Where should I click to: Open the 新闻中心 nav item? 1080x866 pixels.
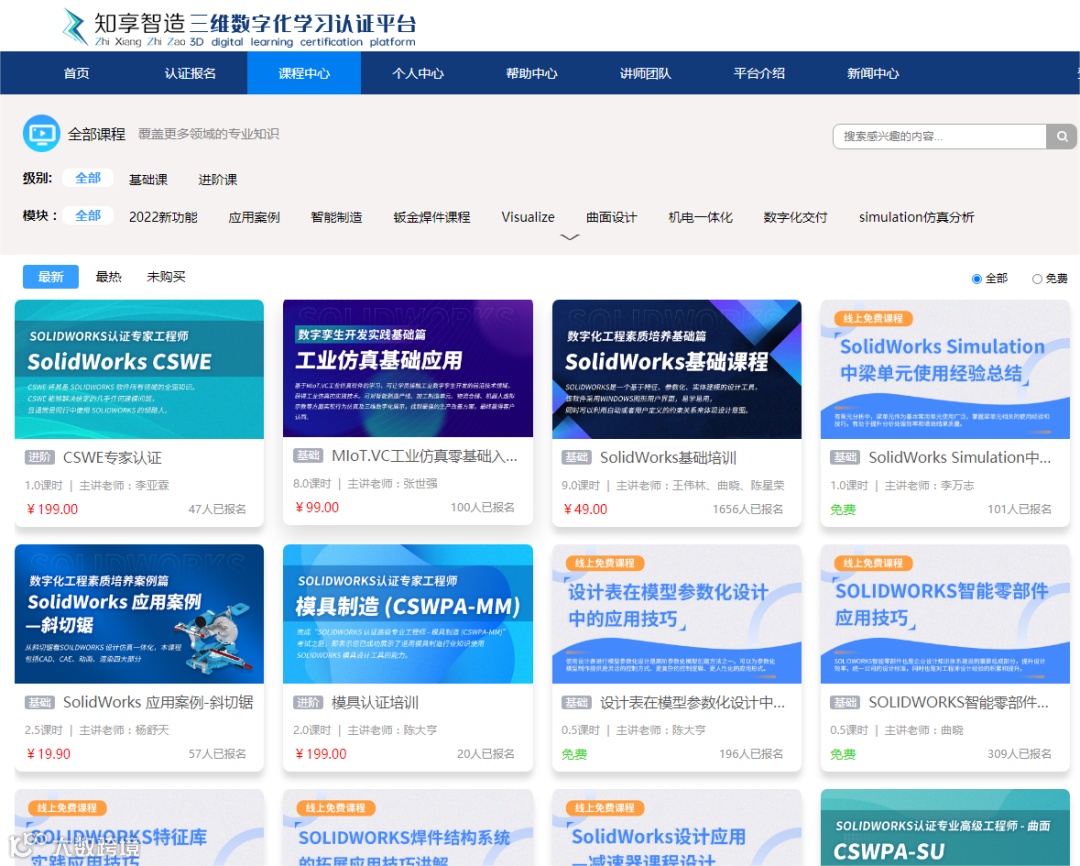[872, 73]
